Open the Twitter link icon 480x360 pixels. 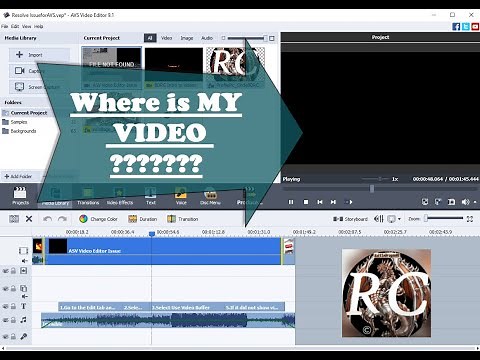(x=466, y=27)
